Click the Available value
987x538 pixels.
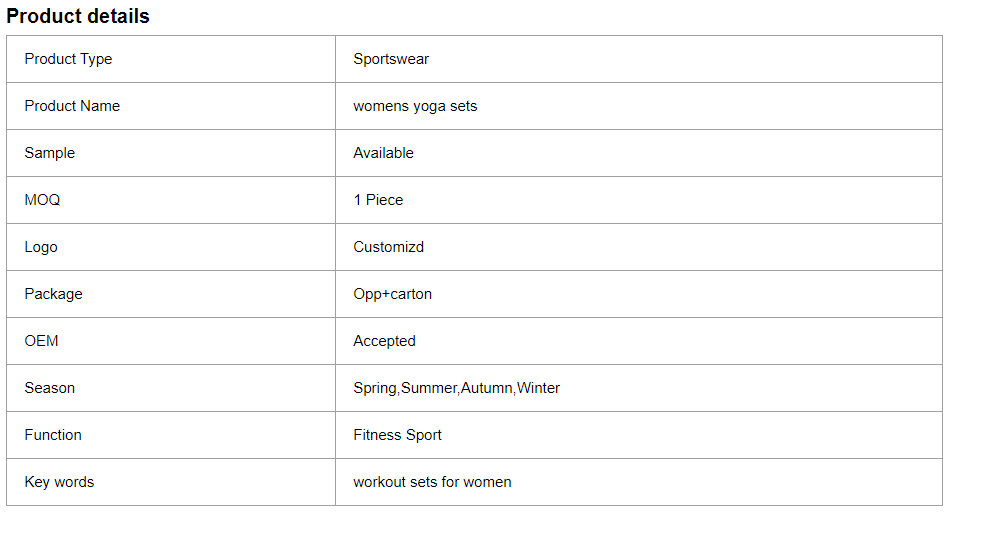coord(383,153)
